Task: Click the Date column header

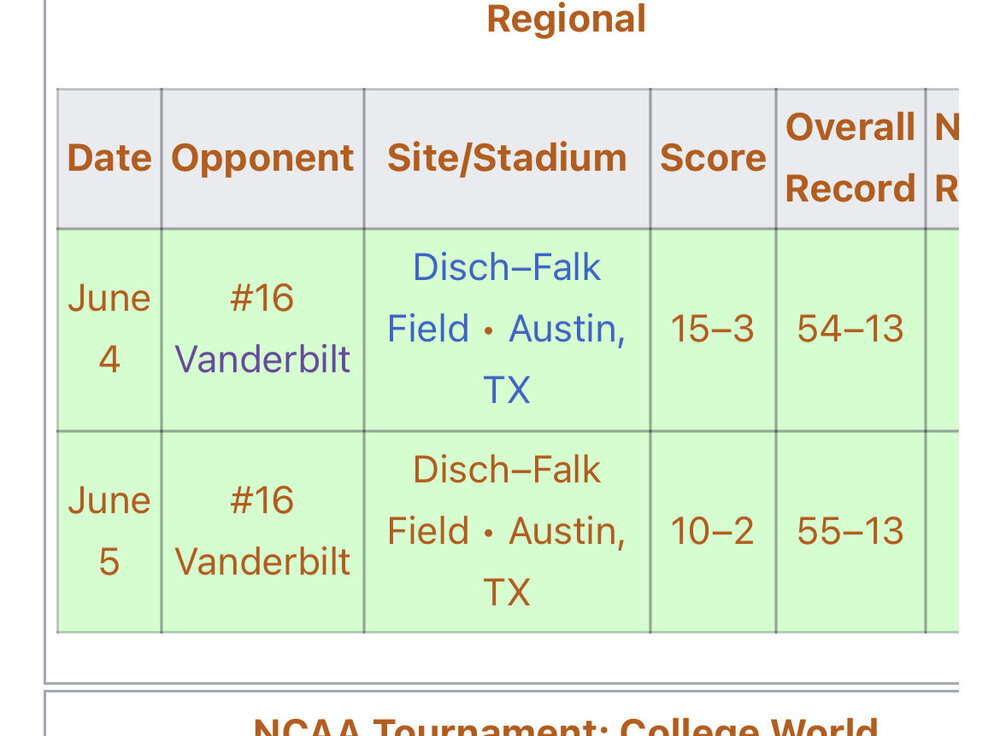Action: (109, 158)
